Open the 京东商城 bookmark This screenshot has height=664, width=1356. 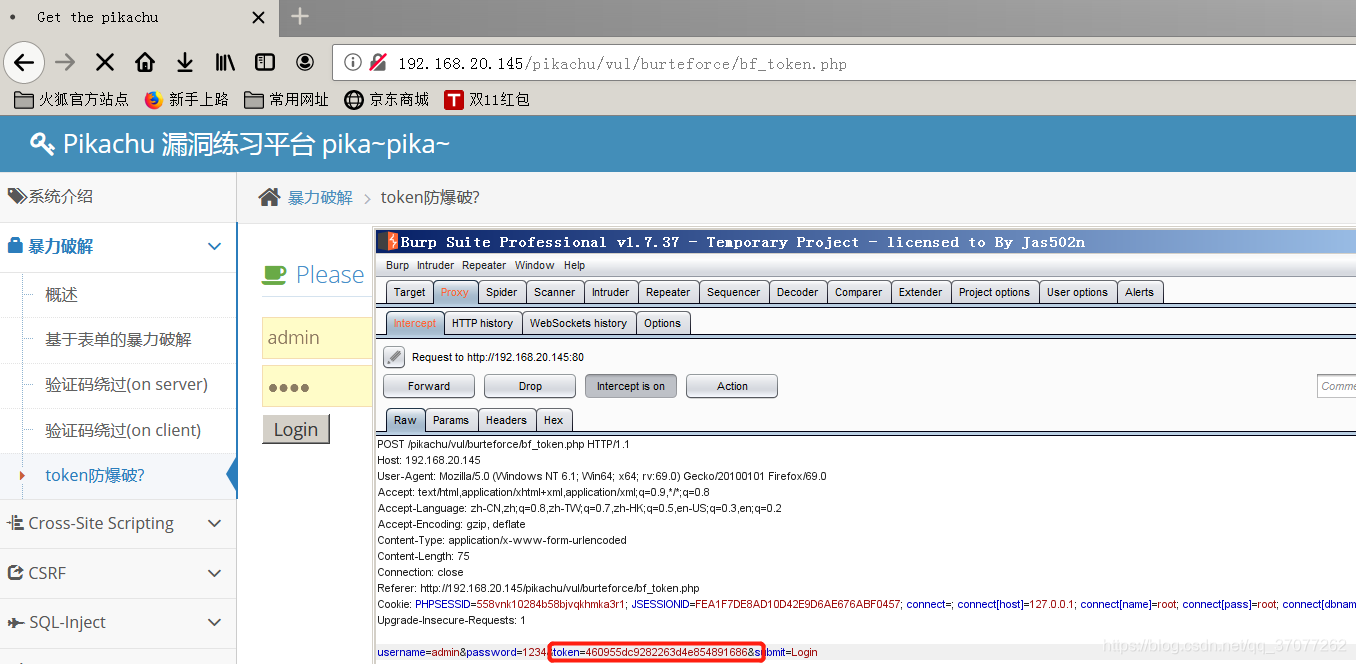pyautogui.click(x=386, y=99)
